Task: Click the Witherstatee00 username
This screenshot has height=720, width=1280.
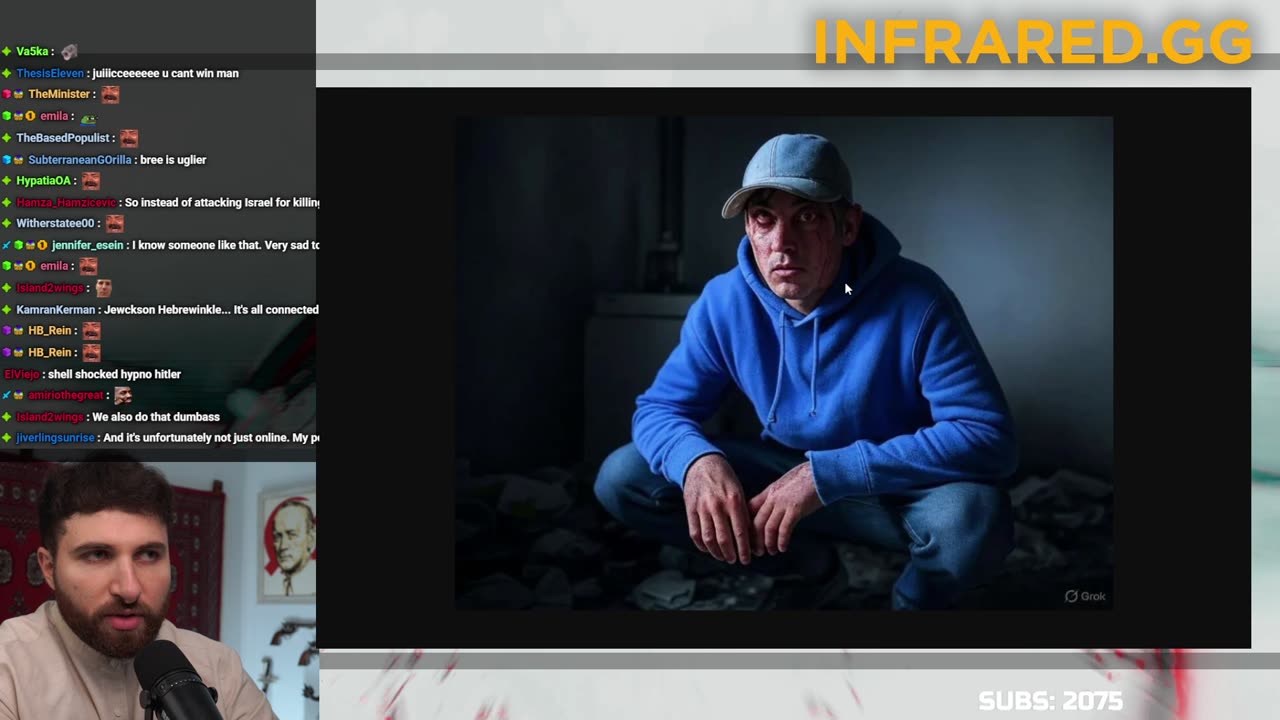Action: [55, 224]
